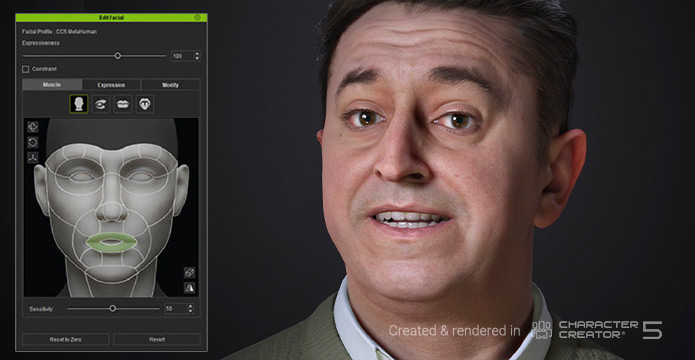Screen dimensions: 695x360
Task: Click the three-axis pivot icon beside face map
Action: tap(32, 157)
